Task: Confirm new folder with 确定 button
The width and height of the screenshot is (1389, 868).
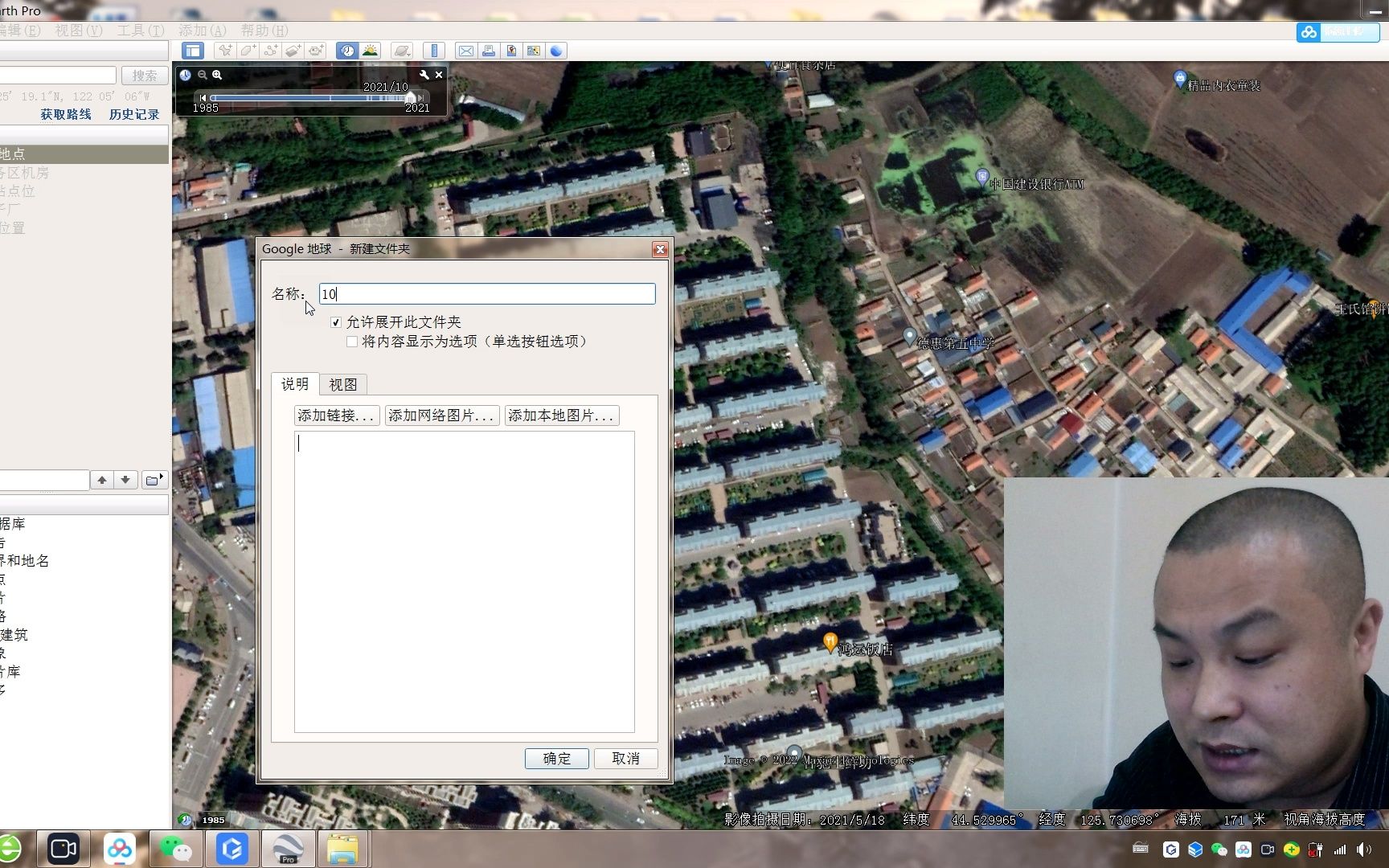Action: pos(557,759)
